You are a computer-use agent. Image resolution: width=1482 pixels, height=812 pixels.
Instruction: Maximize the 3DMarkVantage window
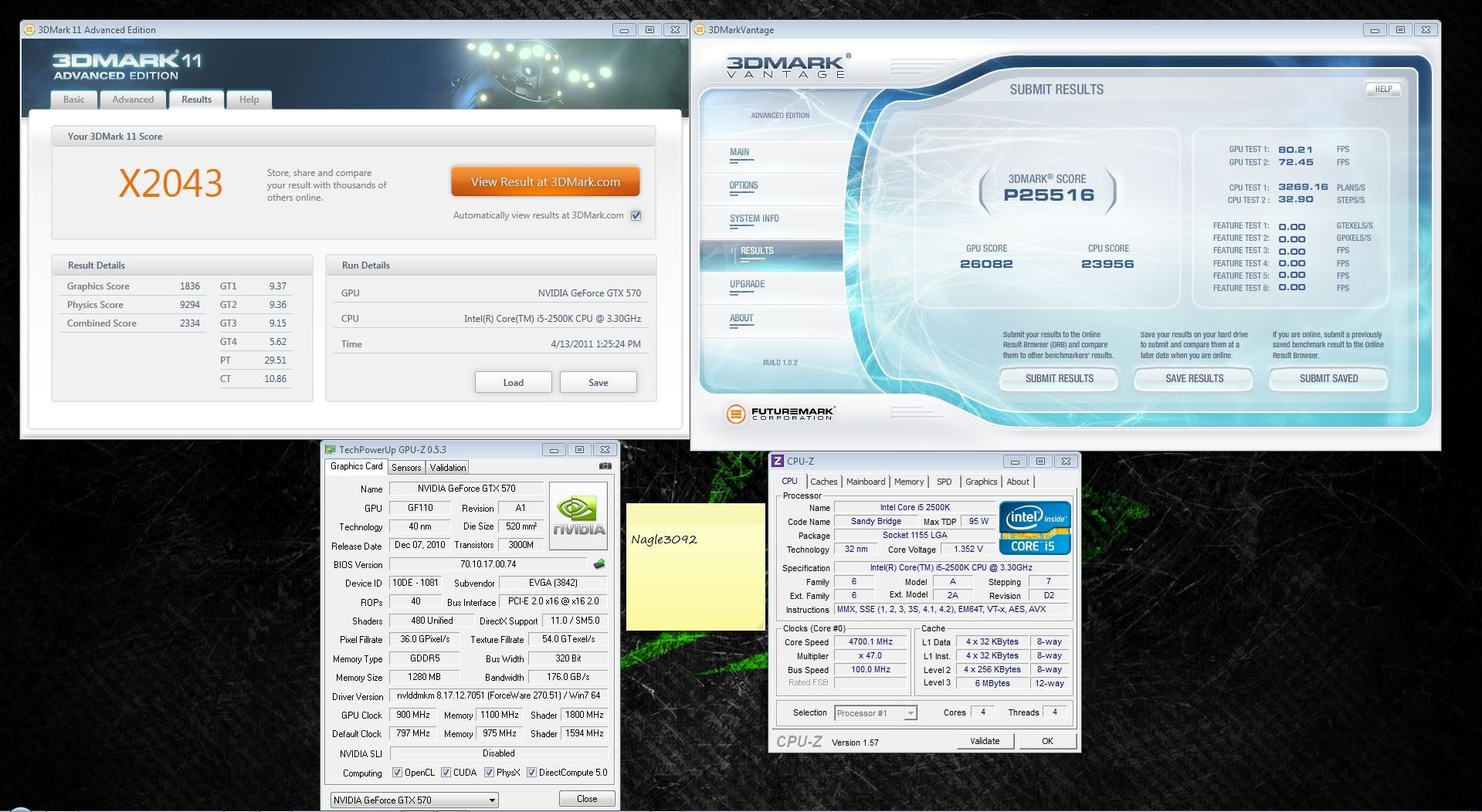[x=1400, y=30]
